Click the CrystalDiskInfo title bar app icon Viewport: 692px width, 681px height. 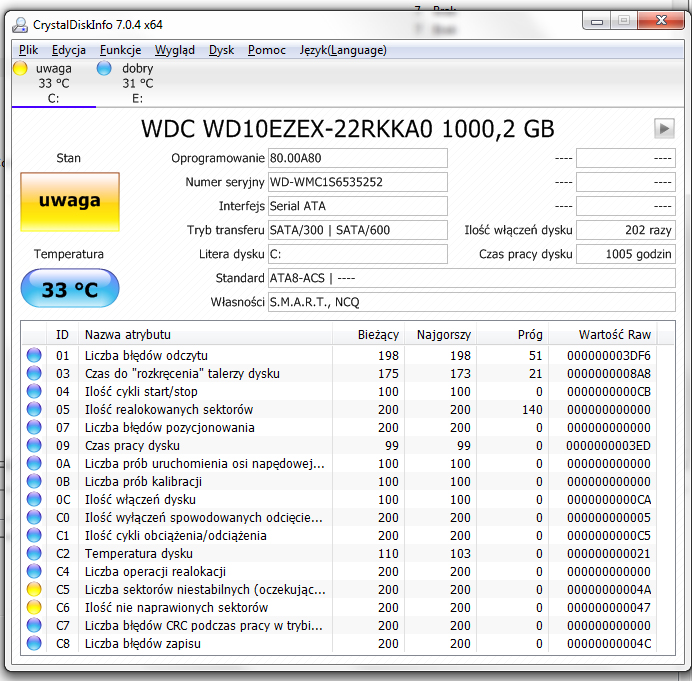tap(20, 25)
